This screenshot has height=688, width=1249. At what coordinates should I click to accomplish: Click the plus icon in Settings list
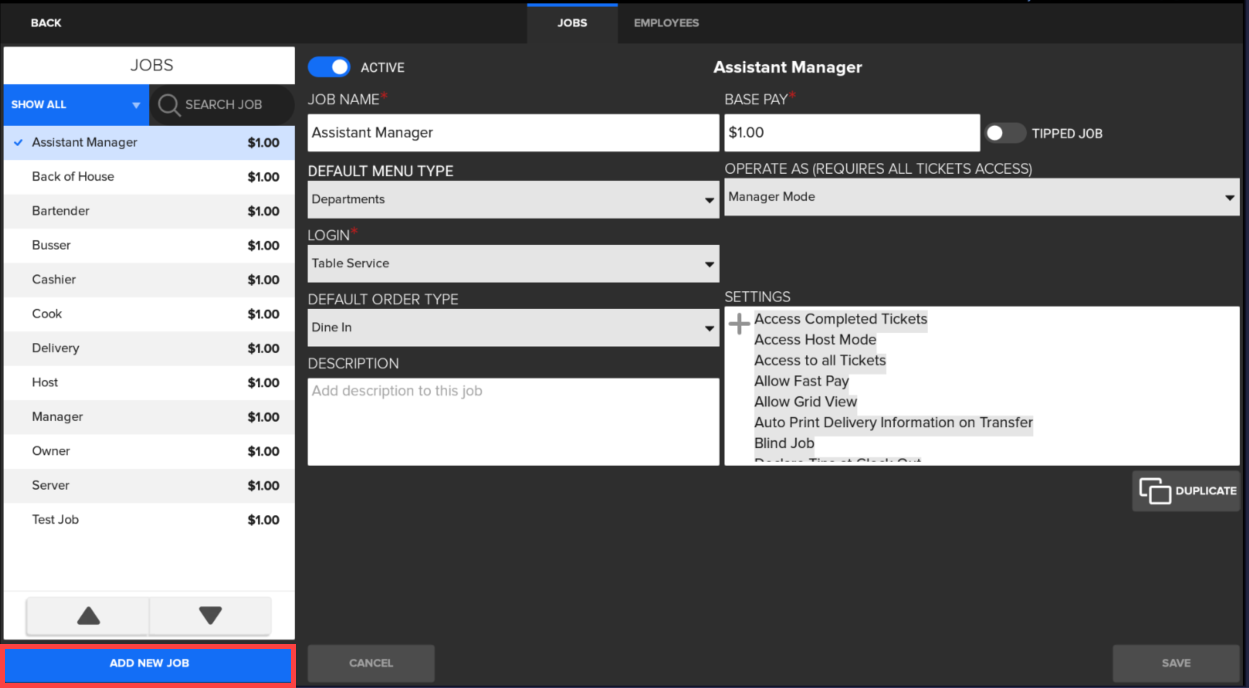(739, 323)
